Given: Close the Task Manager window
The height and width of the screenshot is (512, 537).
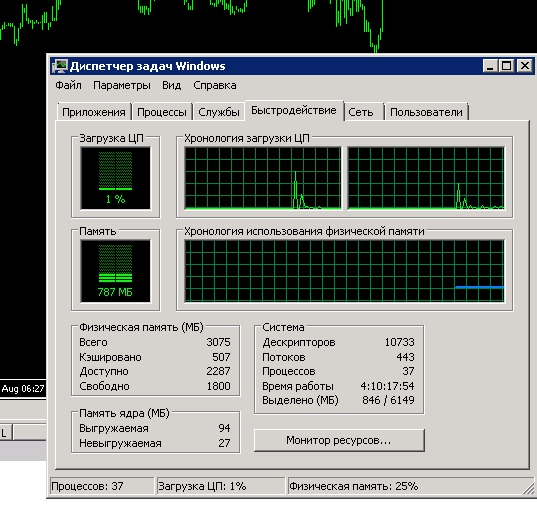Looking at the screenshot, I should point(525,65).
